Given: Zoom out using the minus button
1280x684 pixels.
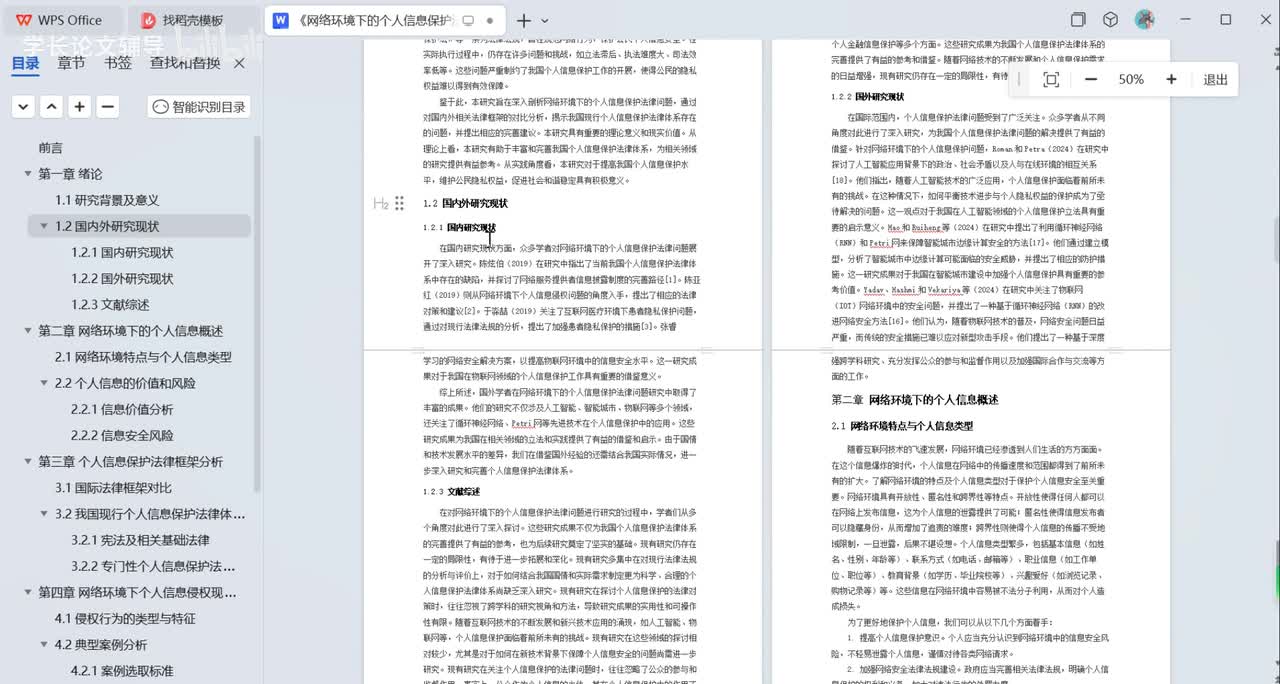Looking at the screenshot, I should coord(1091,80).
